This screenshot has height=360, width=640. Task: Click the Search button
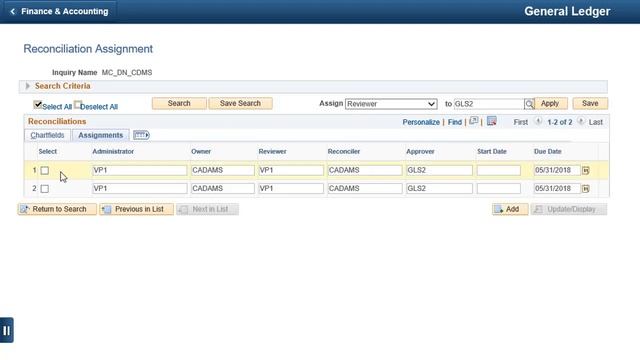179,104
